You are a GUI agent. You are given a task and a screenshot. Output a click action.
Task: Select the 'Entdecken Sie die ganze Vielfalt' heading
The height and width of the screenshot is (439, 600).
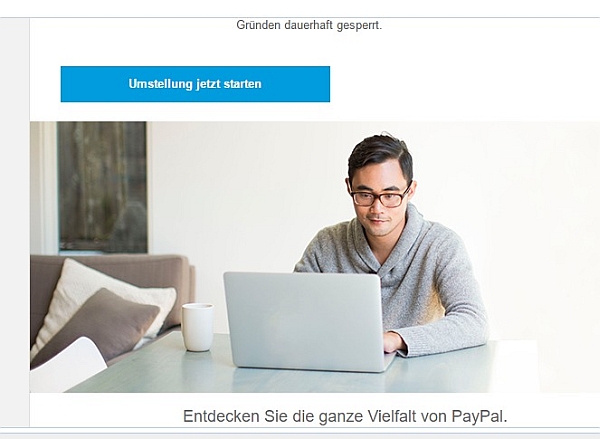tap(345, 416)
